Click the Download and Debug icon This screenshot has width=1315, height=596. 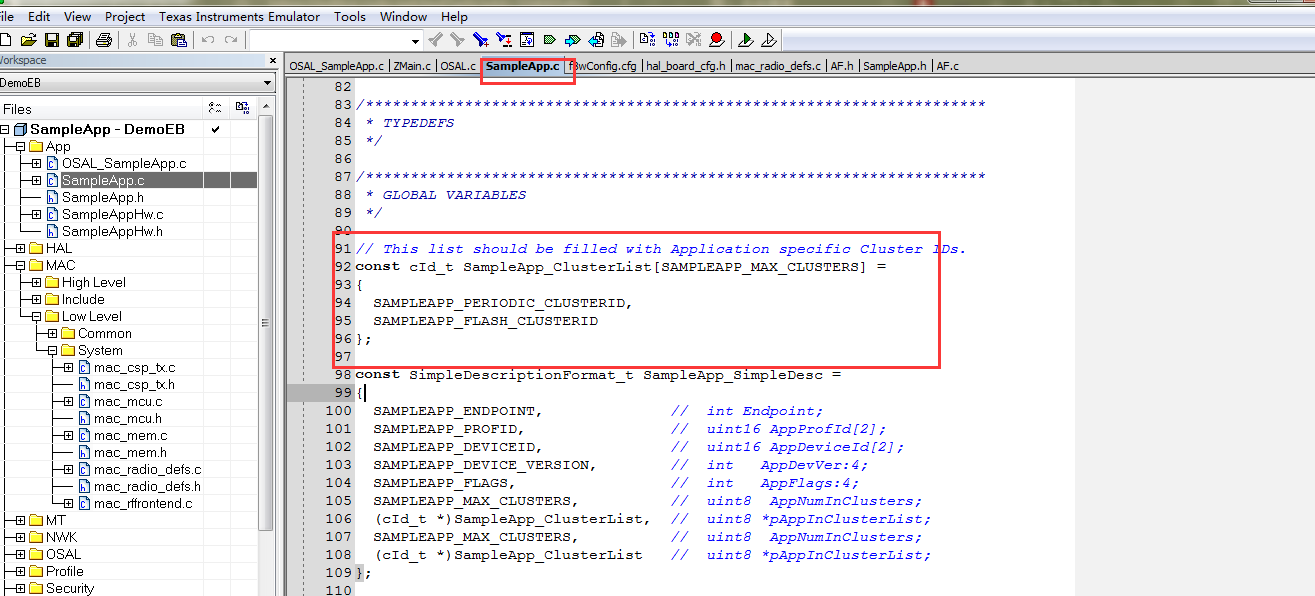tap(745, 40)
